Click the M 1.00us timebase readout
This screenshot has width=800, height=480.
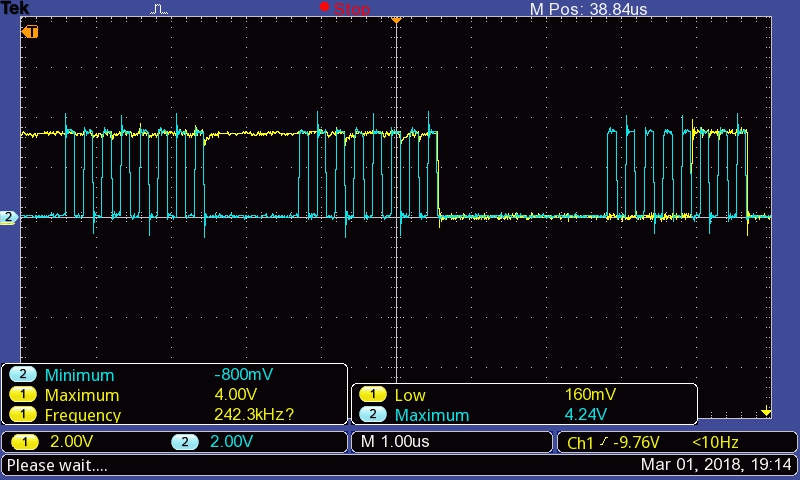[395, 442]
